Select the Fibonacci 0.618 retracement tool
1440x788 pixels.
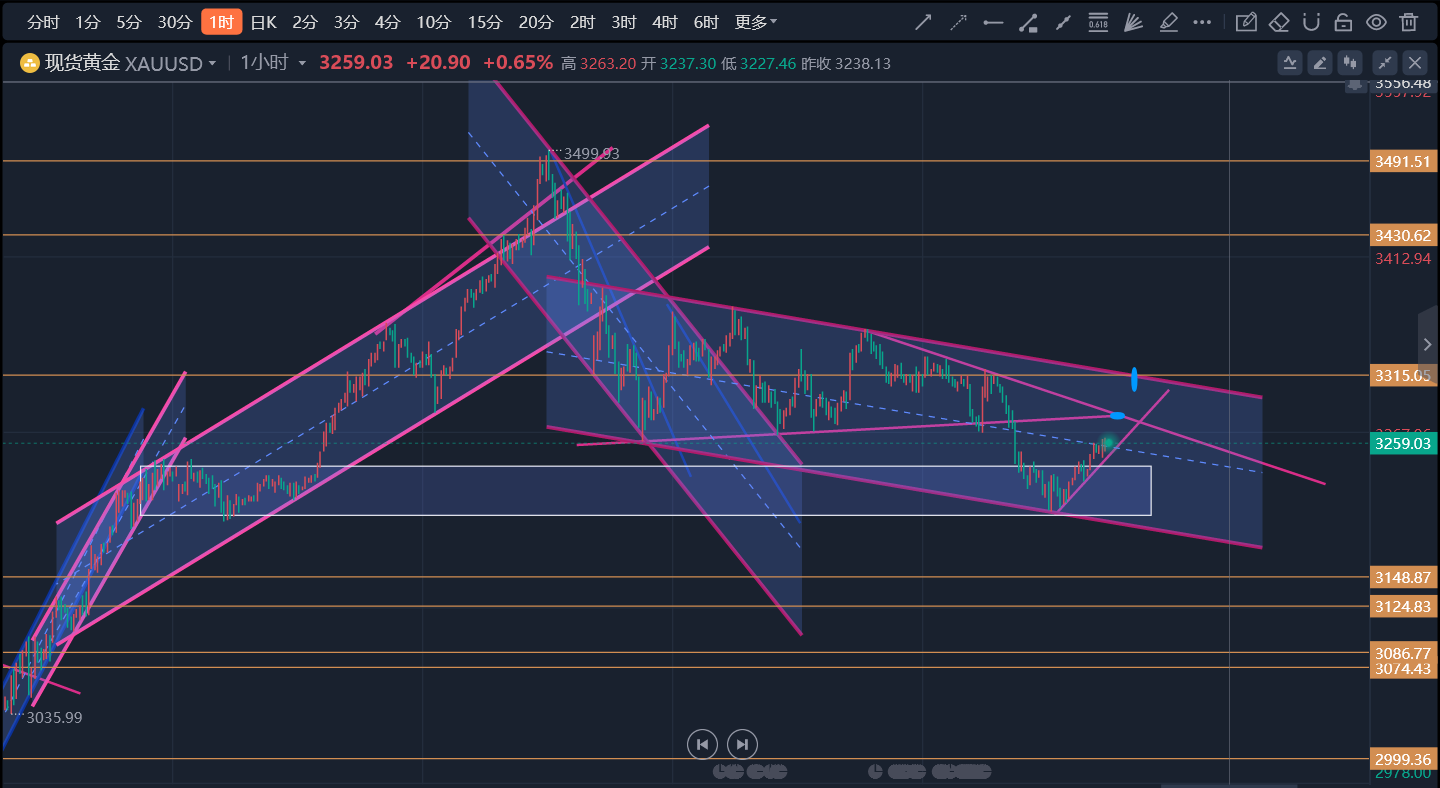(x=1097, y=22)
